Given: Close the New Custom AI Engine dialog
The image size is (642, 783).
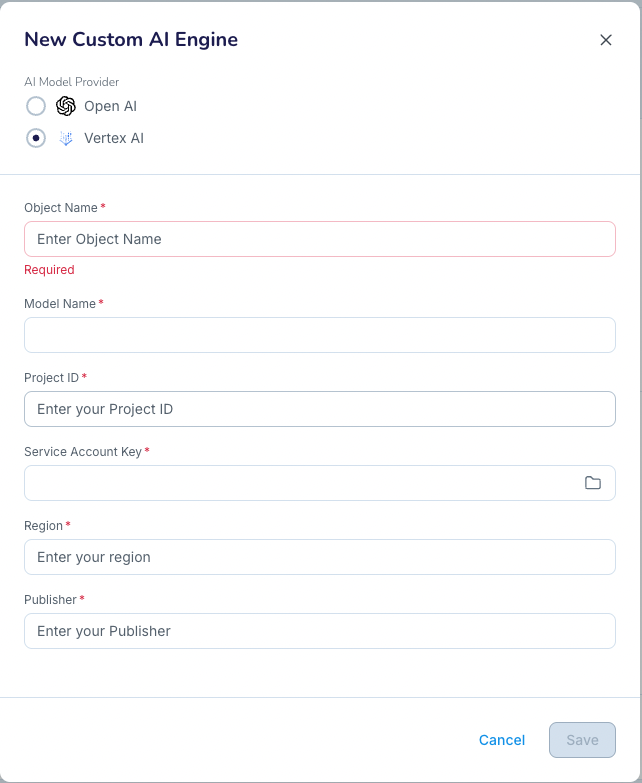Looking at the screenshot, I should [x=605, y=40].
